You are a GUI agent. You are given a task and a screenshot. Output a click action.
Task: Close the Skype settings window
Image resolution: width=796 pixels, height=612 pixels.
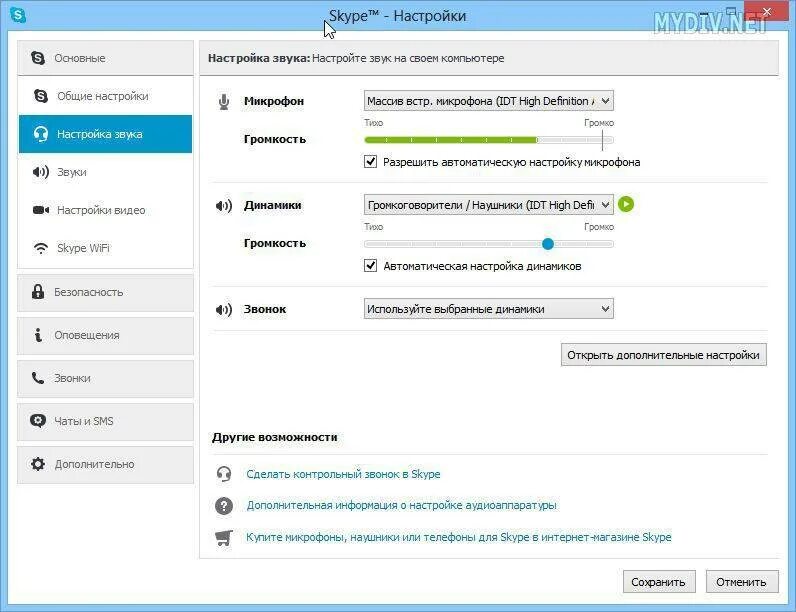point(767,11)
